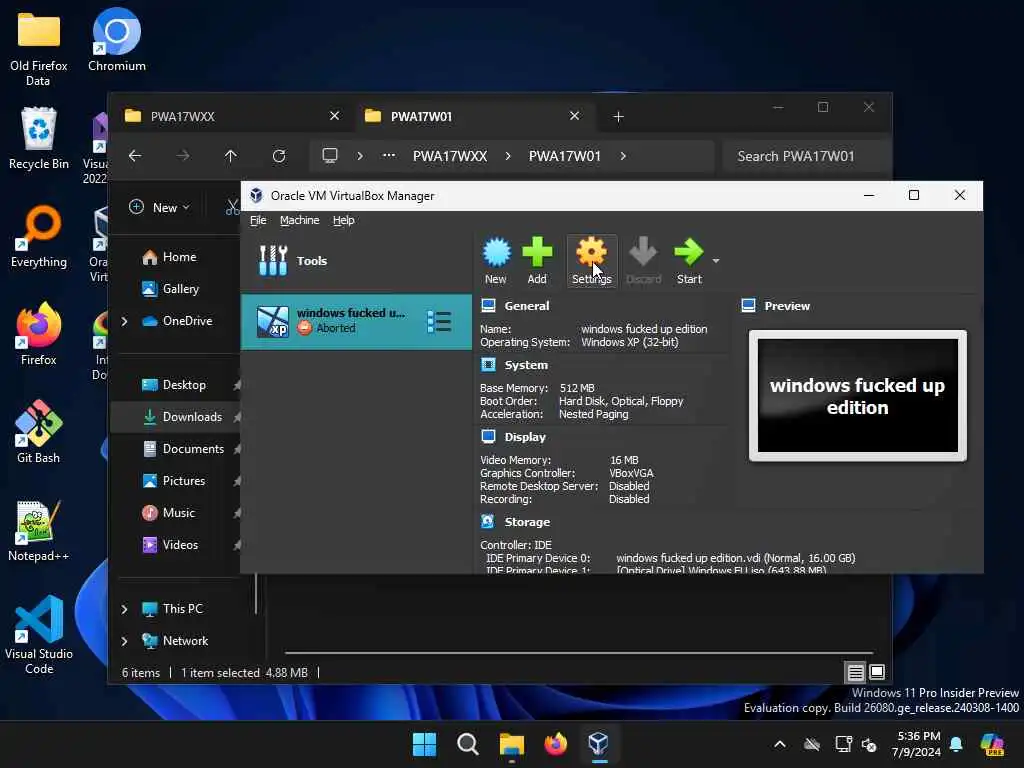Close the PWA17W01 Explorer tab

click(574, 116)
